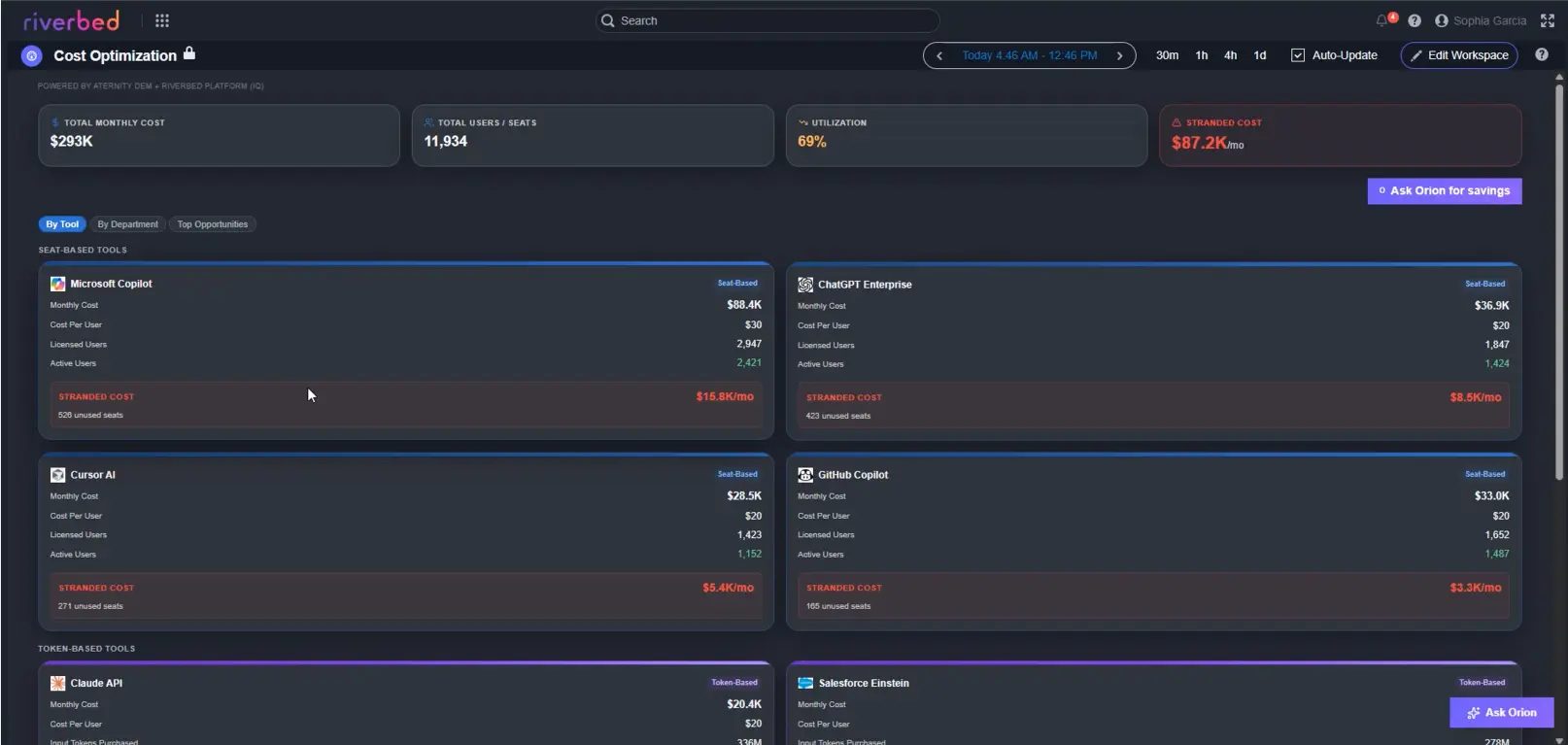Image resolution: width=1568 pixels, height=745 pixels.
Task: Set time range to 30m
Action: 1167,55
